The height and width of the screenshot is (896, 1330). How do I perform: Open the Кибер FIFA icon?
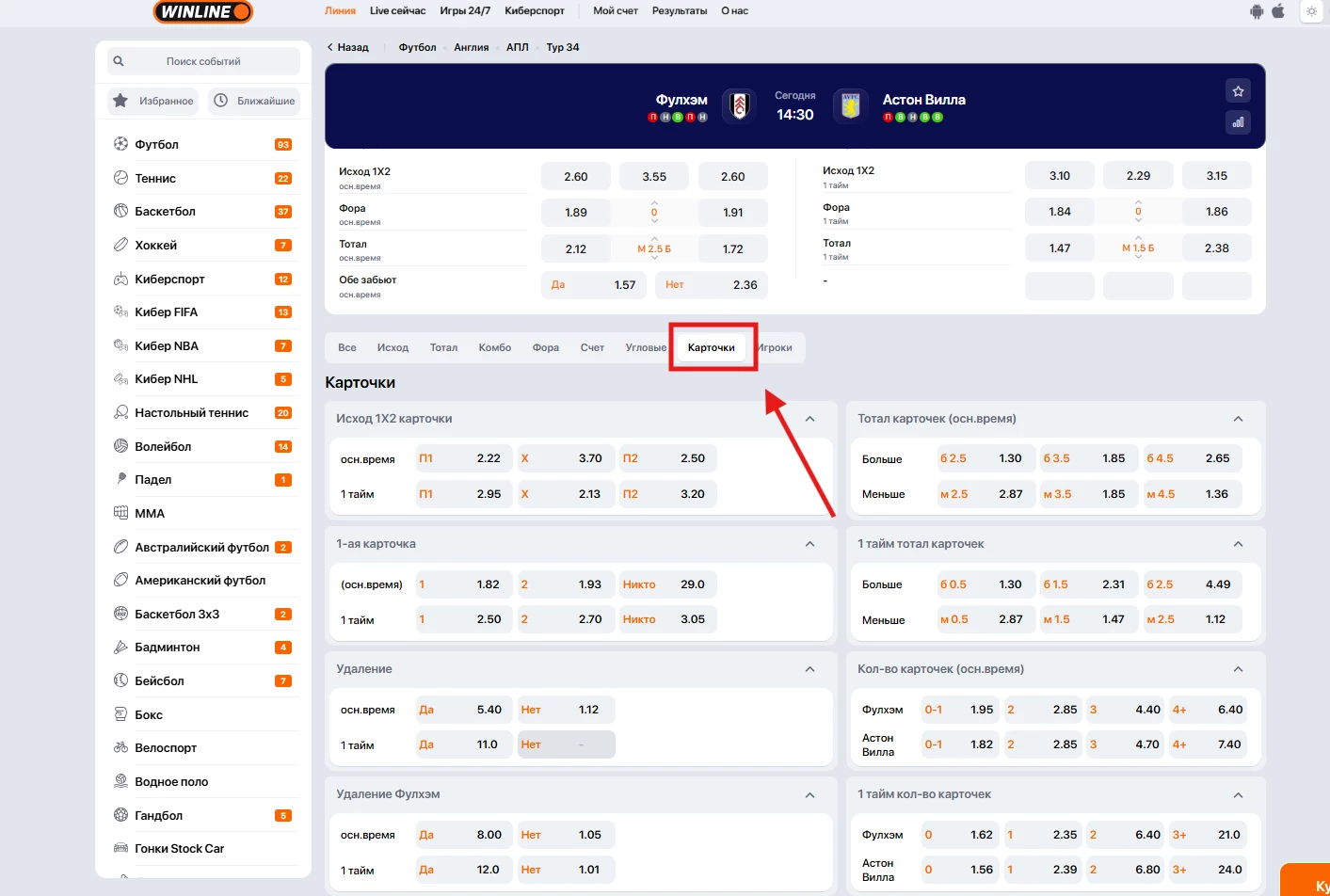point(120,312)
